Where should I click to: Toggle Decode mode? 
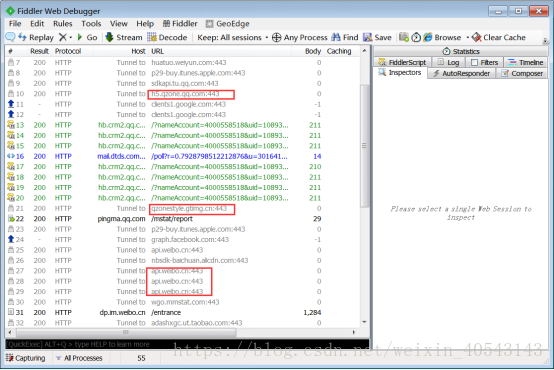[x=167, y=37]
